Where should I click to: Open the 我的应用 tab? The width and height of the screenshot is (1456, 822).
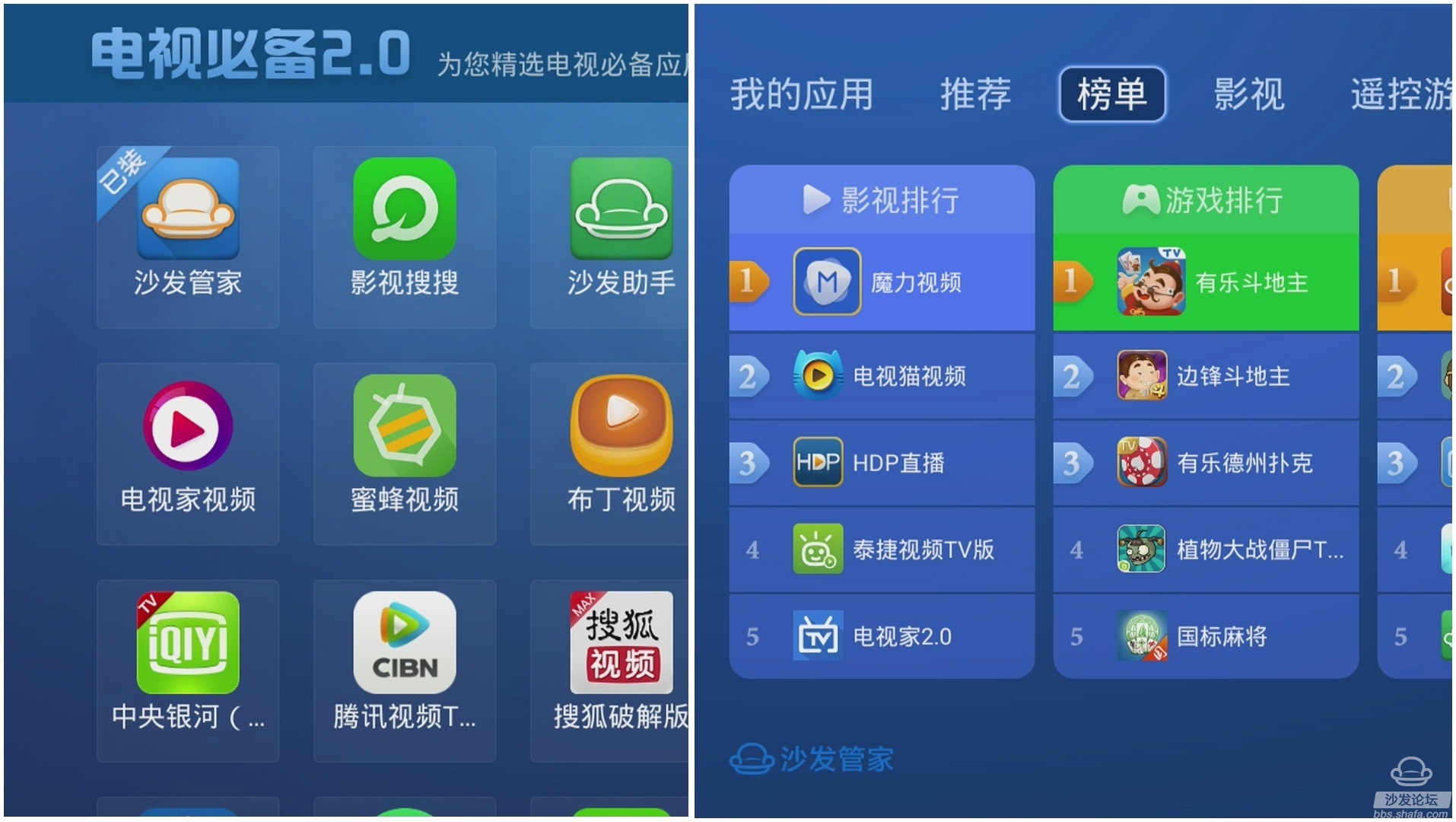[802, 94]
